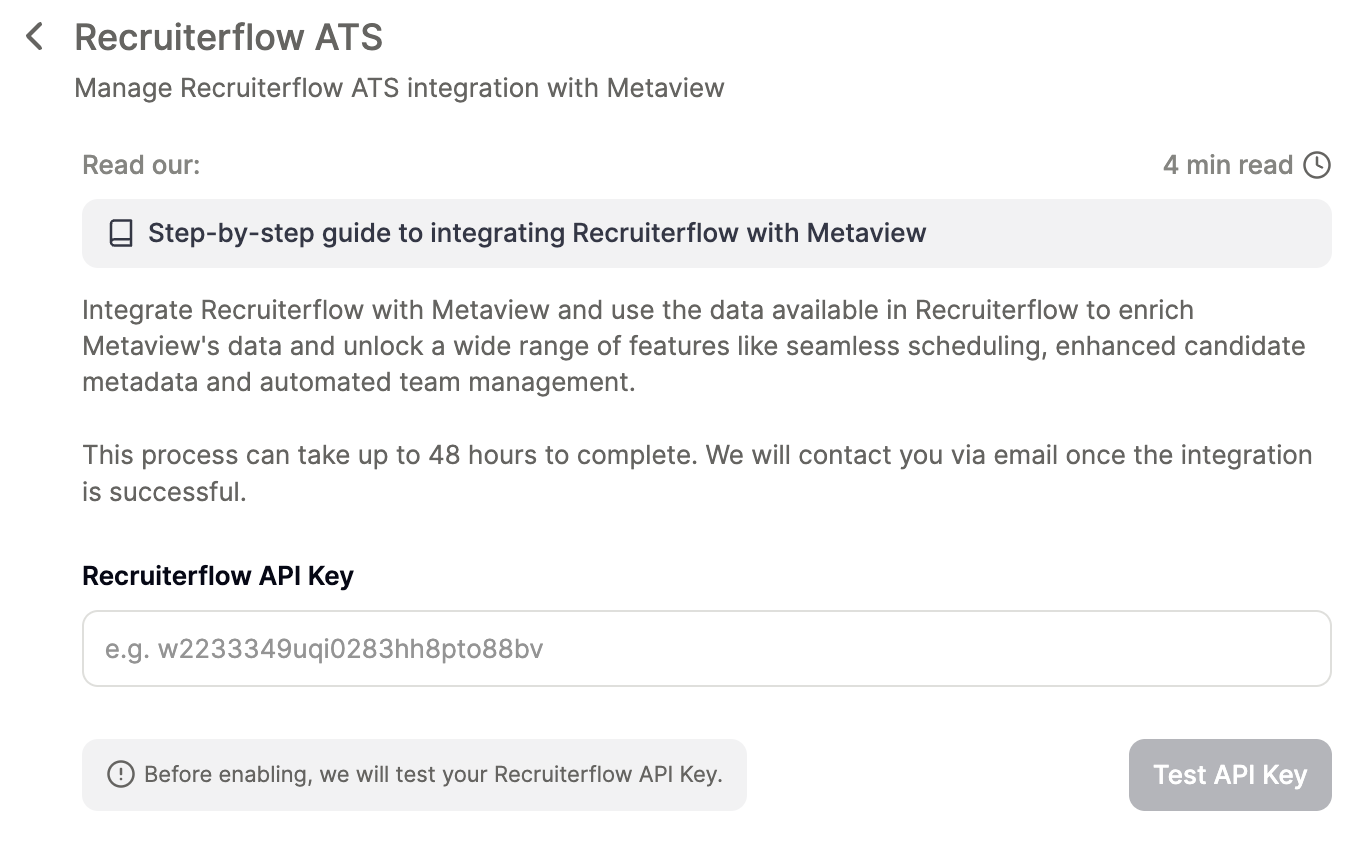Click the Manage Recruiterflow ATS integration subtitle
This screenshot has width=1372, height=846.
click(399, 88)
